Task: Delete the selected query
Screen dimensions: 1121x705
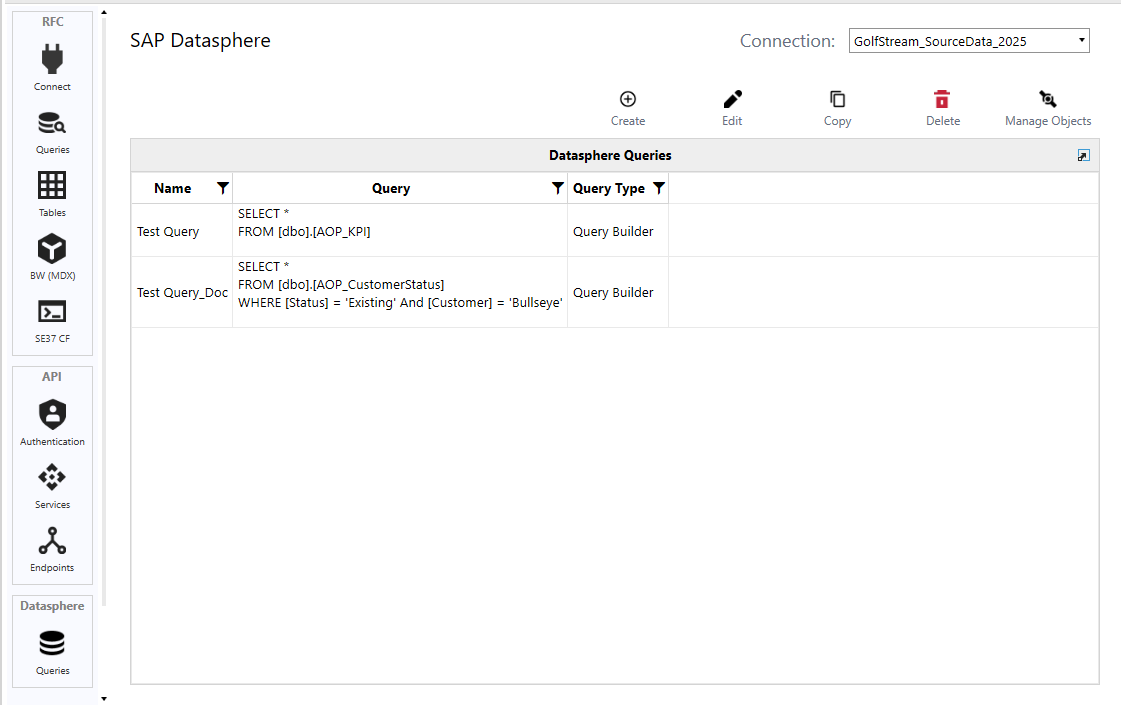Action: pyautogui.click(x=942, y=108)
